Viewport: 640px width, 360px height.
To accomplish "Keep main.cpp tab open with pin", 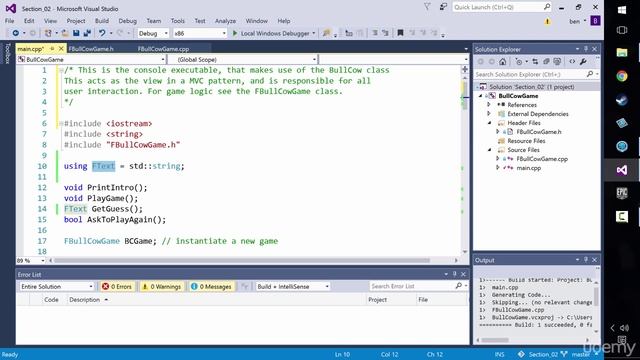I will click(x=52, y=49).
